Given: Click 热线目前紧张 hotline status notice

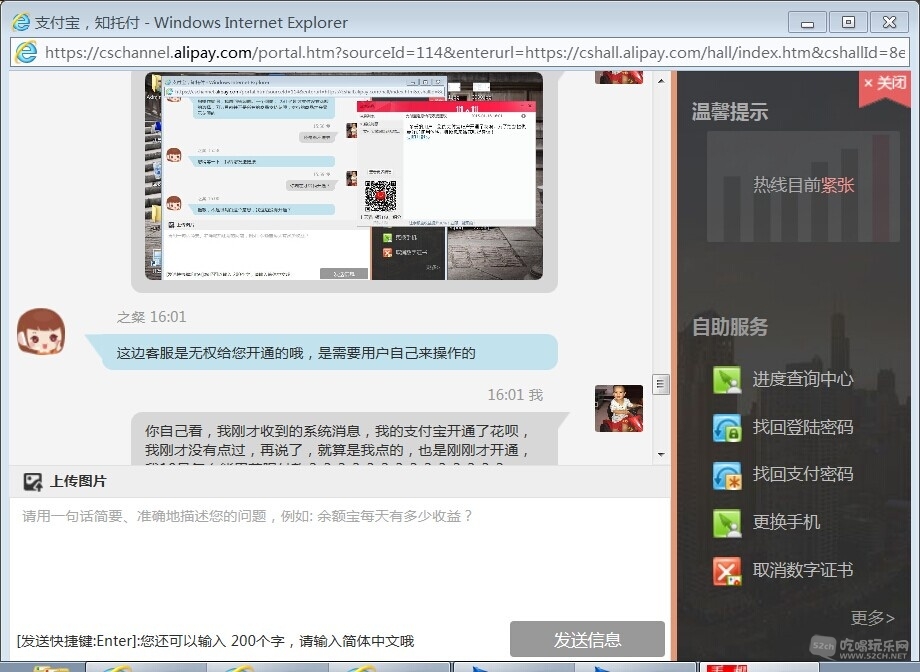Looking at the screenshot, I should pos(803,185).
